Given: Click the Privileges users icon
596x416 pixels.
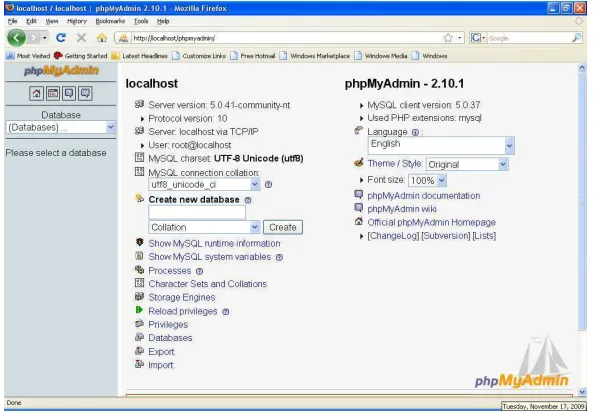Looking at the screenshot, I should [x=139, y=324].
